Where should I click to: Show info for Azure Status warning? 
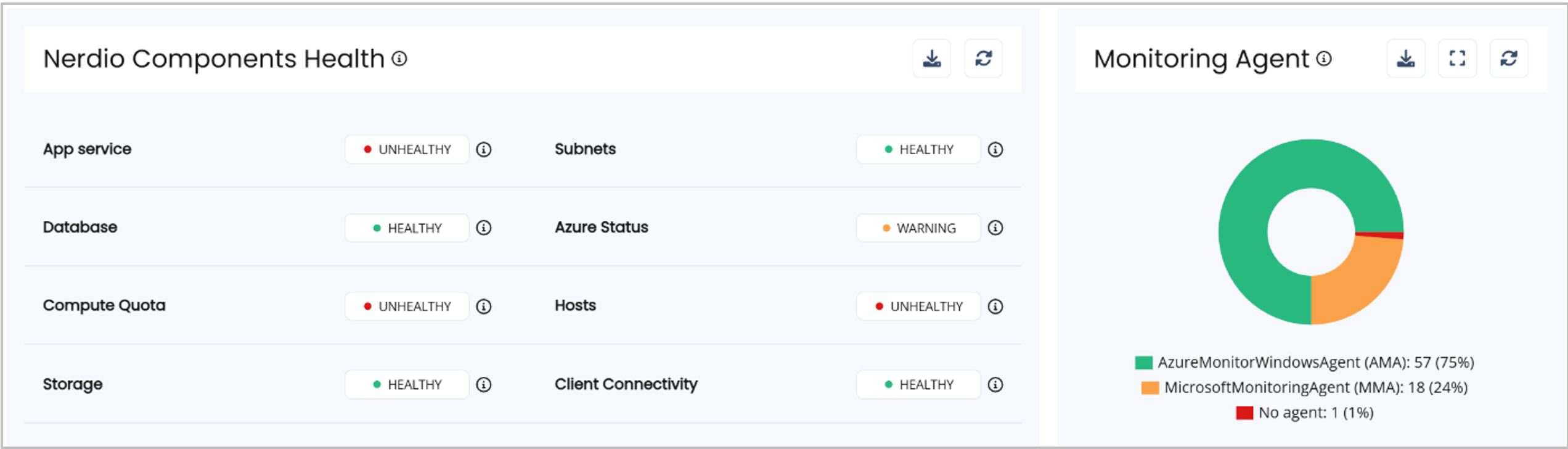995,228
